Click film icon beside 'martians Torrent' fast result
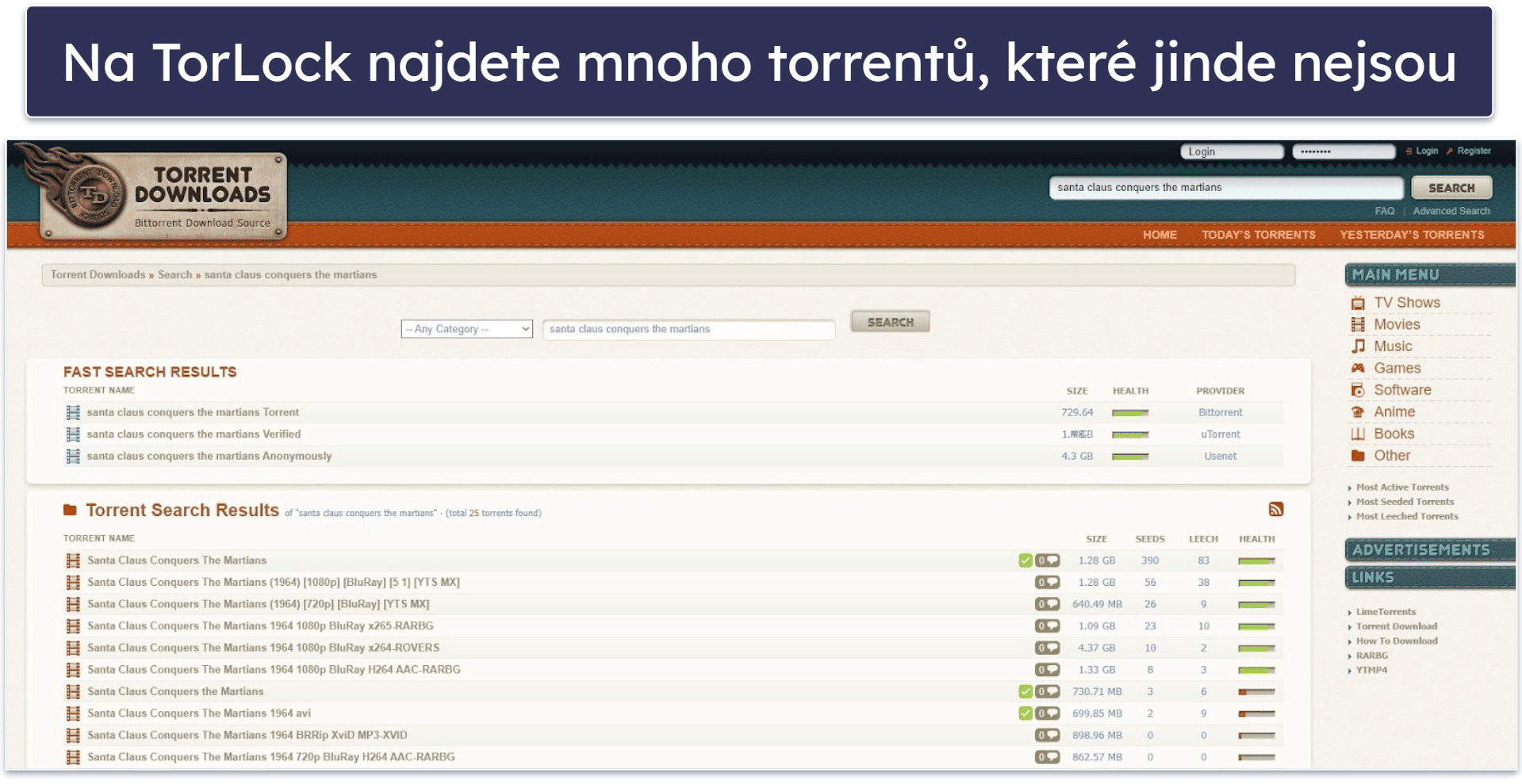This screenshot has width=1522, height=784. point(73,412)
